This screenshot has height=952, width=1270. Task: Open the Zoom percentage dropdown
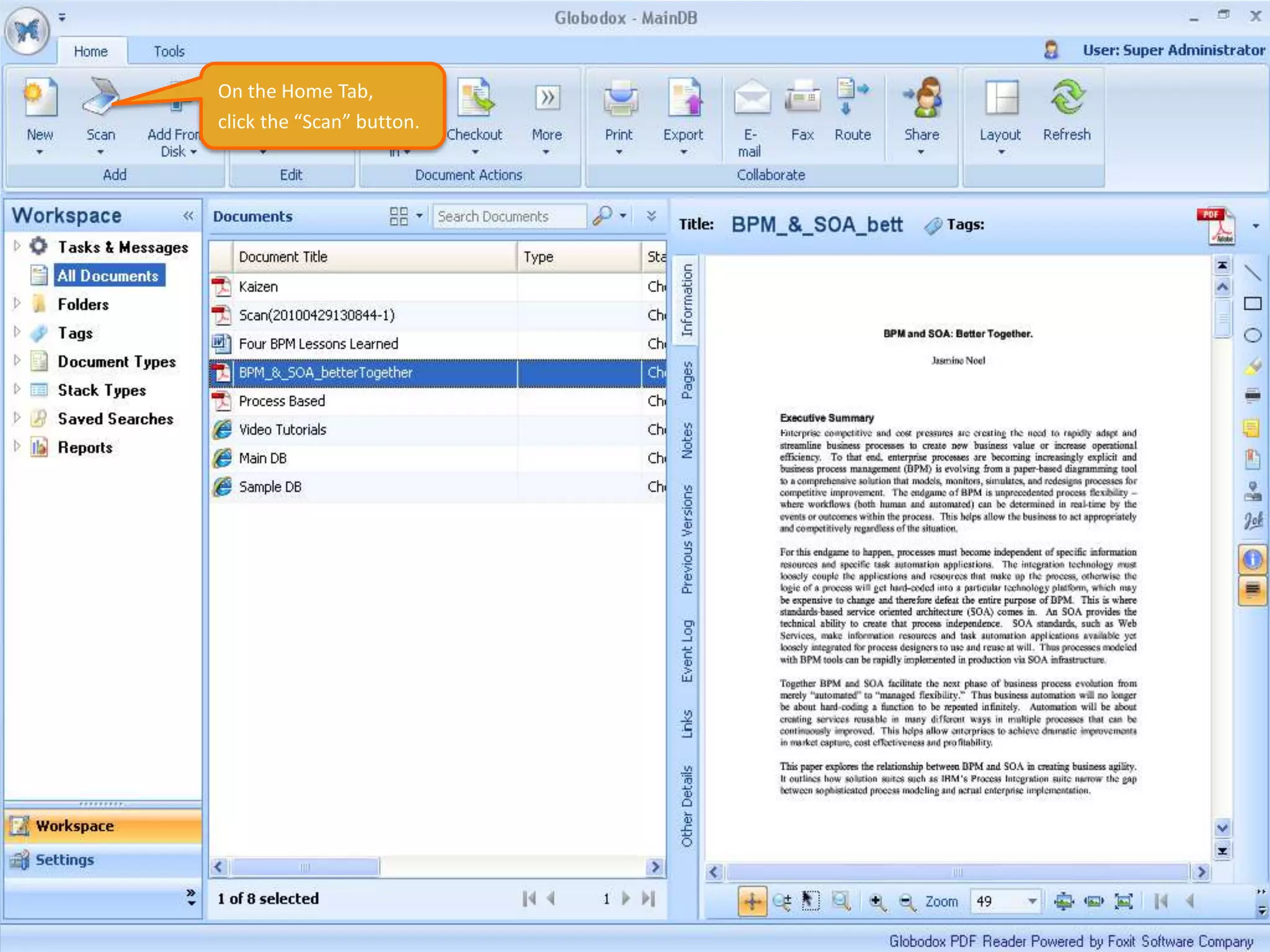click(1032, 901)
